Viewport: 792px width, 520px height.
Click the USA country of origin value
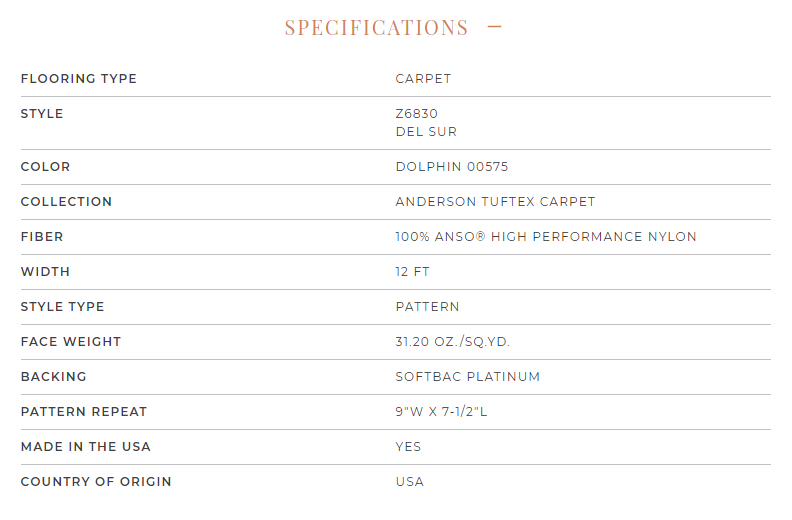(410, 482)
